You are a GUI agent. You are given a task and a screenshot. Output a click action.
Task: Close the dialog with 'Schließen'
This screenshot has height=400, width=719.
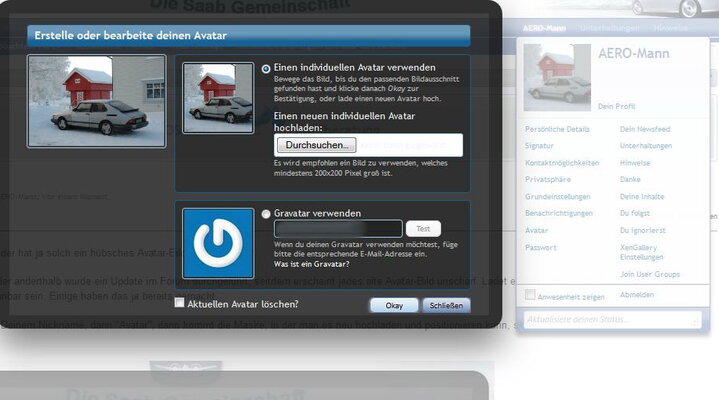[x=446, y=306]
